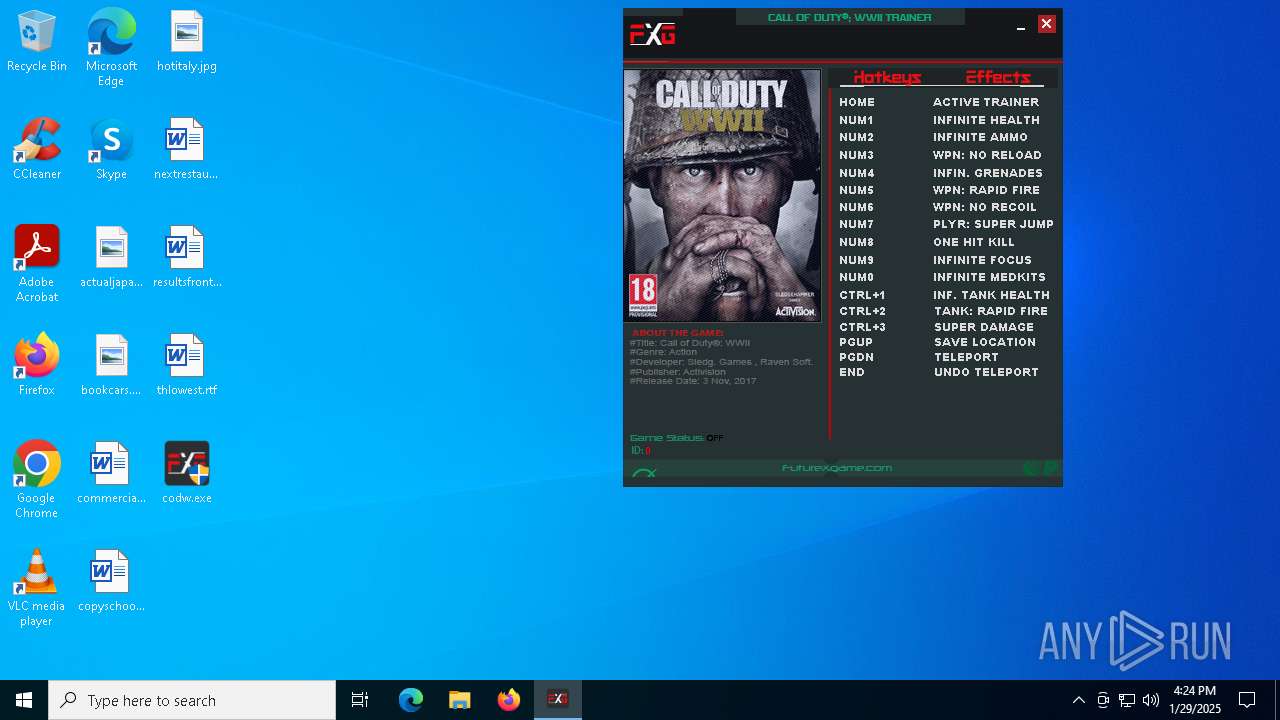Click SUPER DAMAGE effect
Image resolution: width=1280 pixels, height=720 pixels.
[985, 327]
